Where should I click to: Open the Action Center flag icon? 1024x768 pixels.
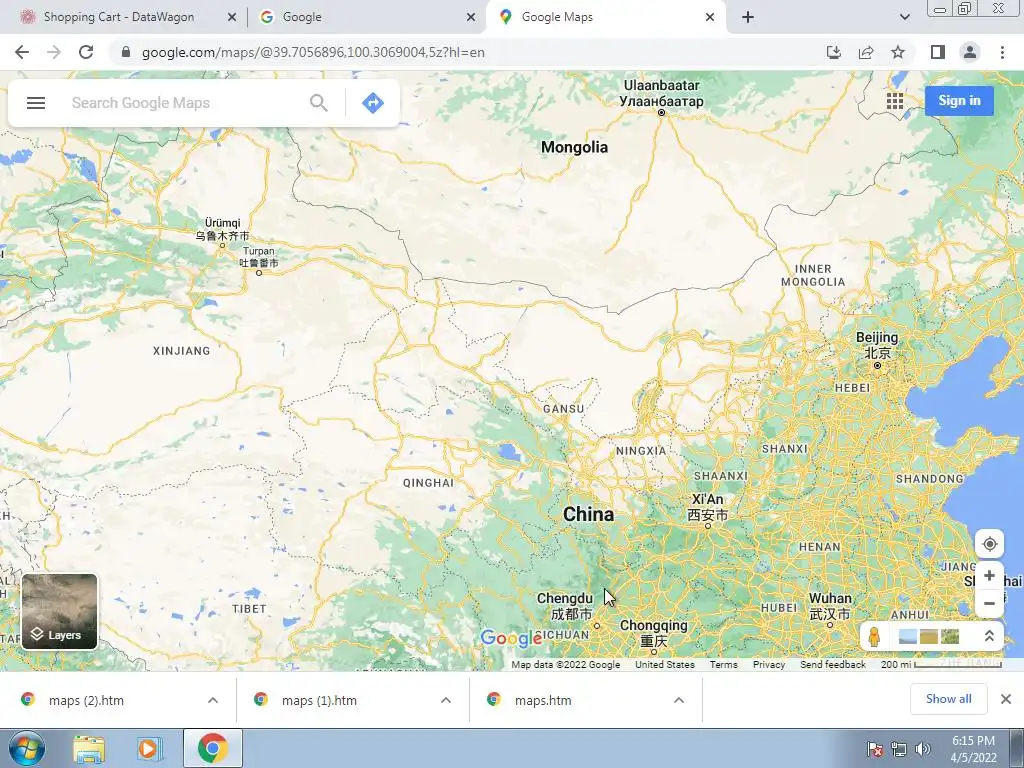(x=874, y=749)
